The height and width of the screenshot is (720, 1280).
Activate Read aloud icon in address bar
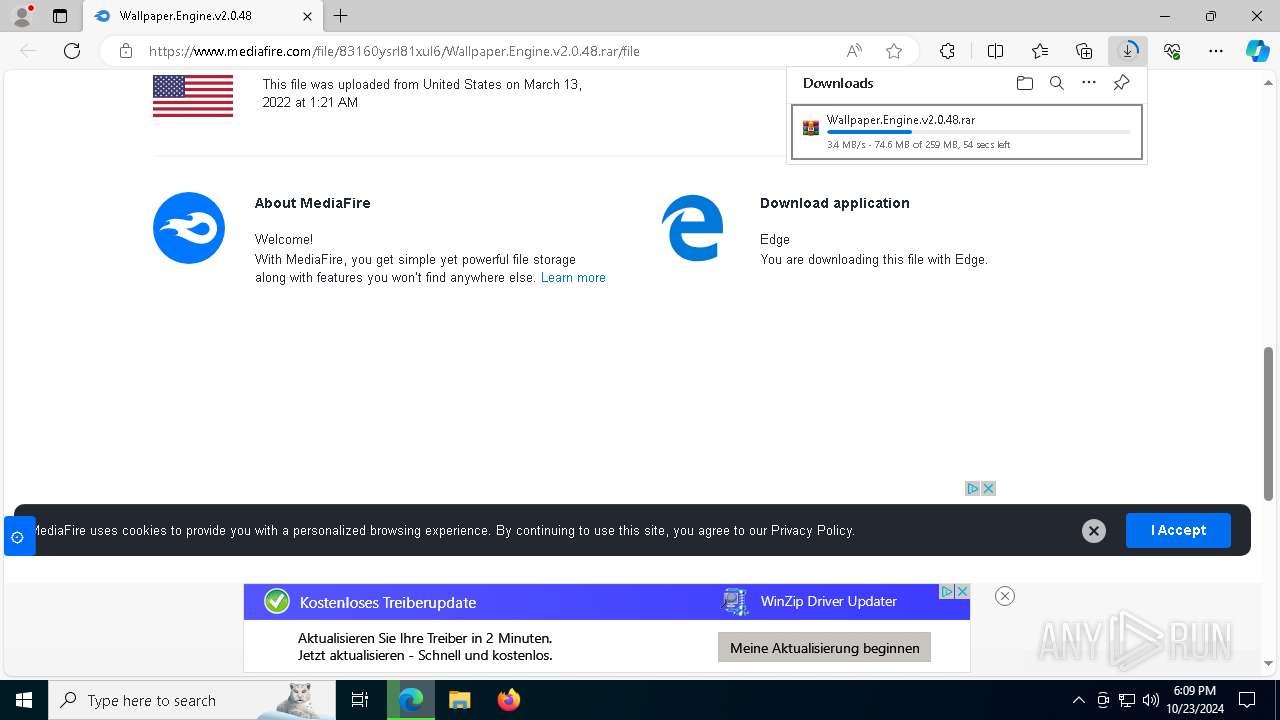pyautogui.click(x=854, y=51)
